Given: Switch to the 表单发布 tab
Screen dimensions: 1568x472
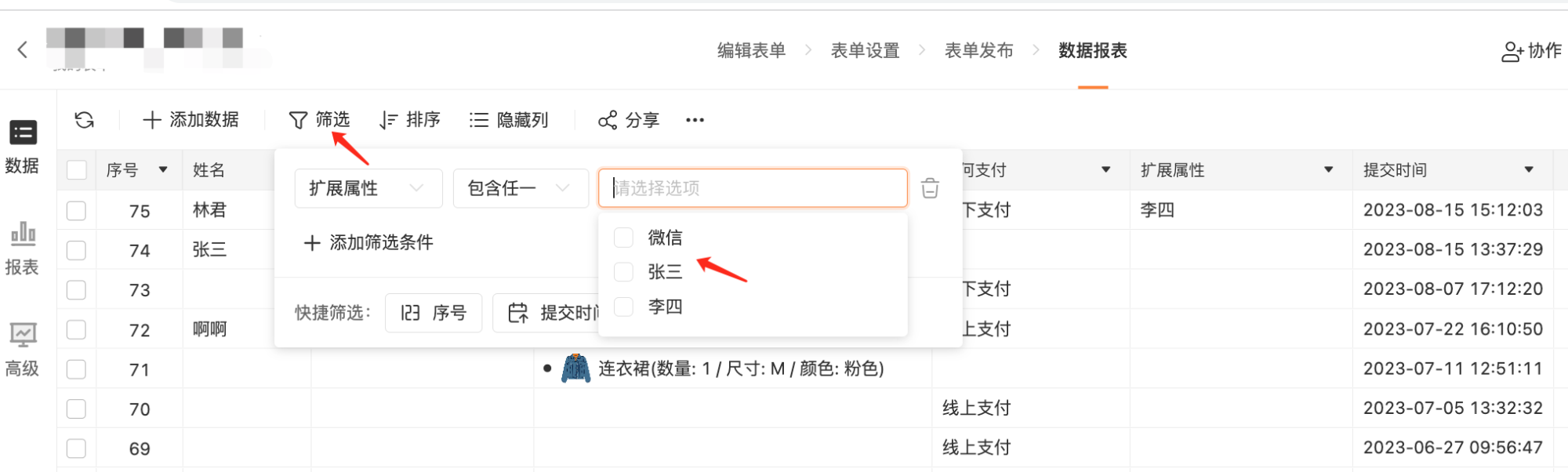Looking at the screenshot, I should 978,51.
